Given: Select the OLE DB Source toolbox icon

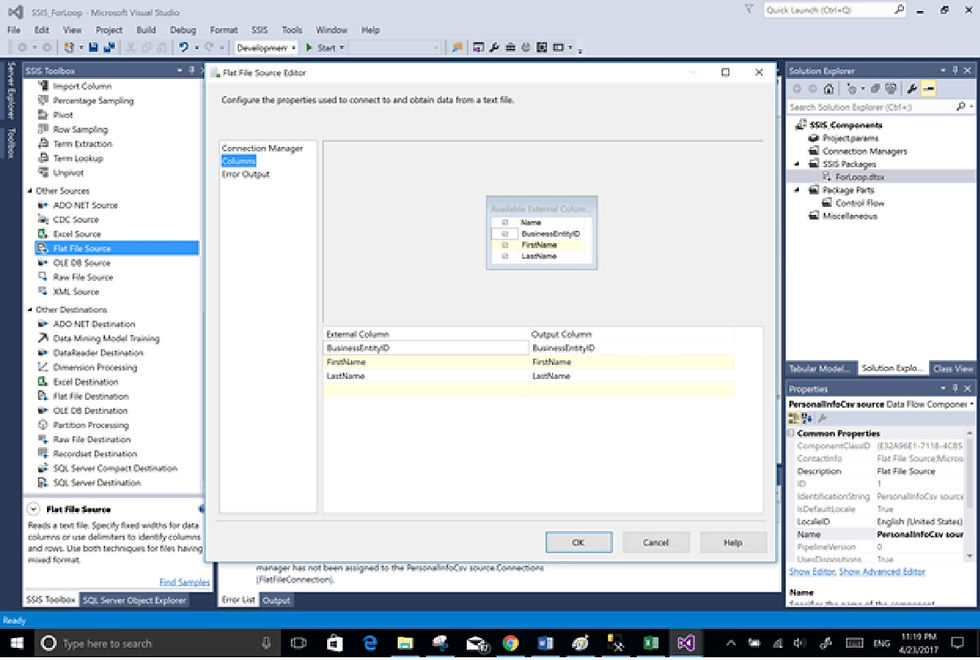Looking at the screenshot, I should (42, 262).
